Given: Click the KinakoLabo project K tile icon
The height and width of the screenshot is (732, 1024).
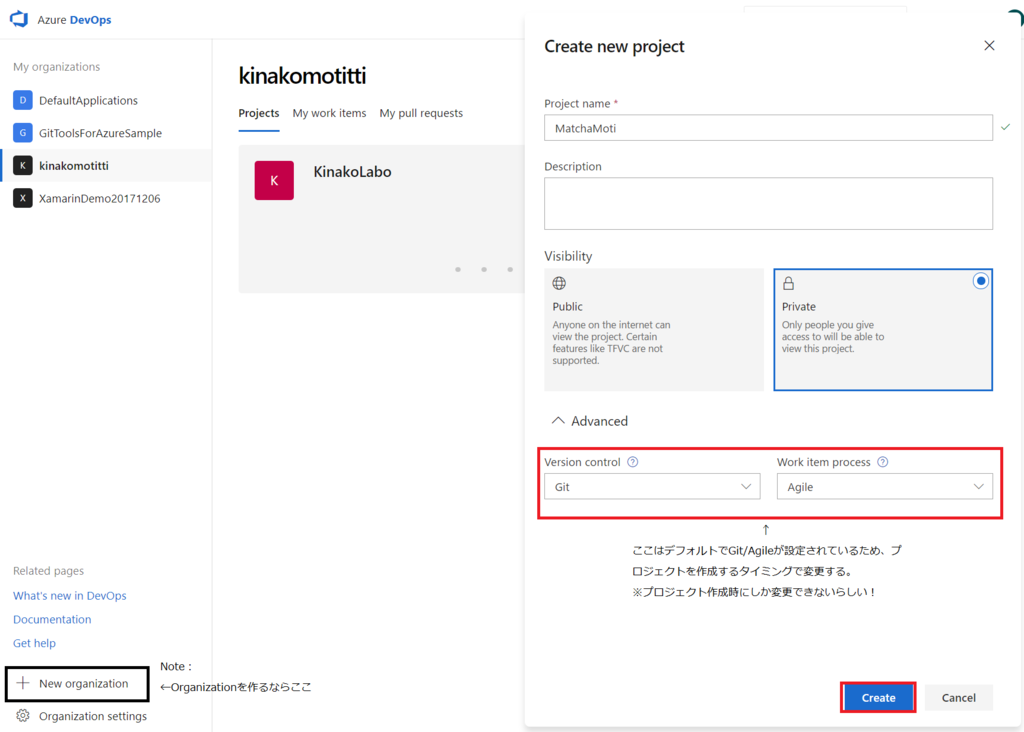Looking at the screenshot, I should [274, 180].
